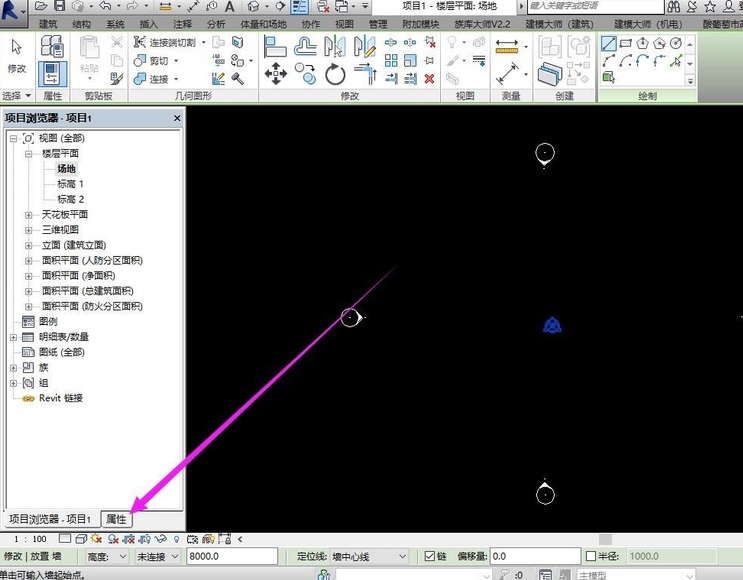The height and width of the screenshot is (580, 743).
Task: Click the Move tool icon
Action: [275, 73]
